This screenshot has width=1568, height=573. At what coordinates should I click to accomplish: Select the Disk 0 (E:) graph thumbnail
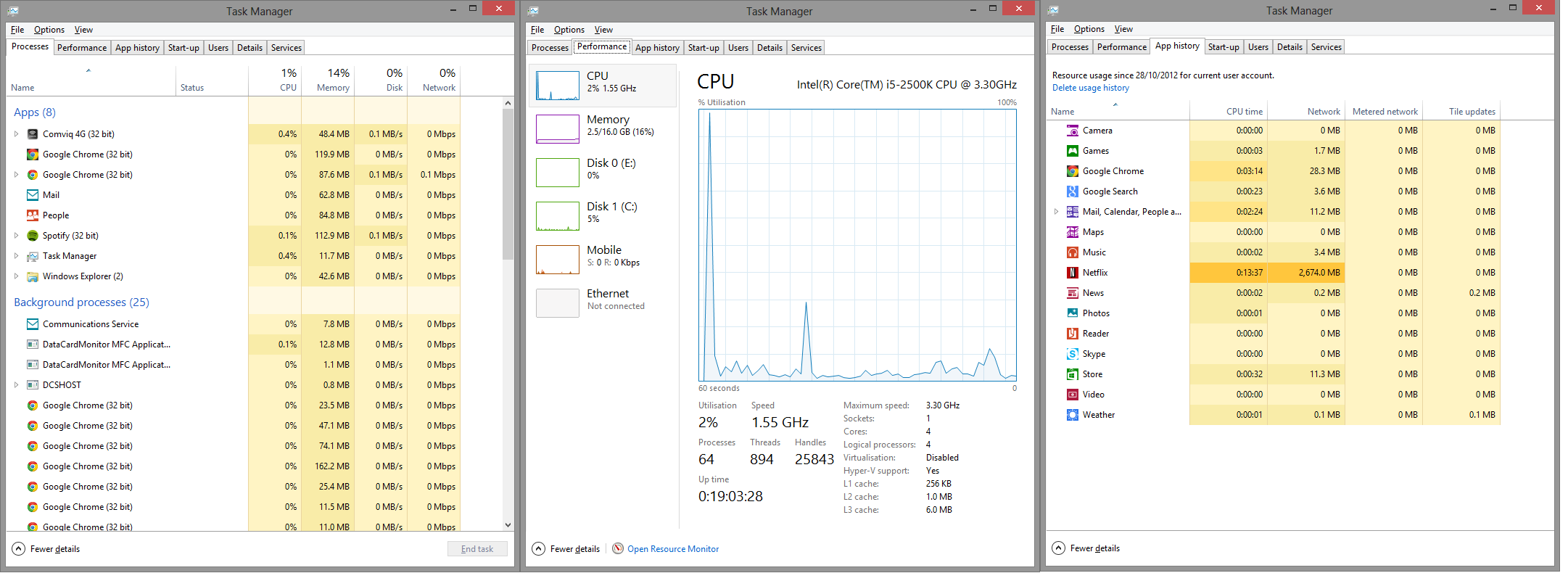(557, 173)
